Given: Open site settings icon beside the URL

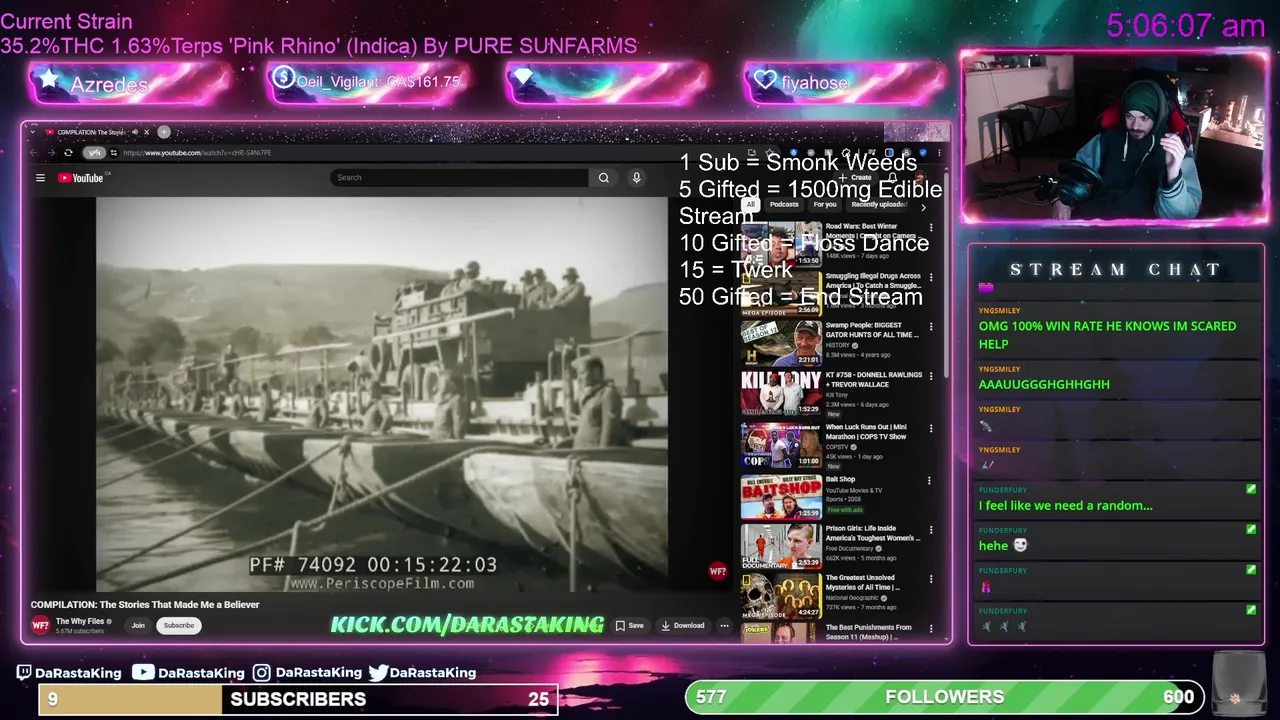Looking at the screenshot, I should point(114,153).
